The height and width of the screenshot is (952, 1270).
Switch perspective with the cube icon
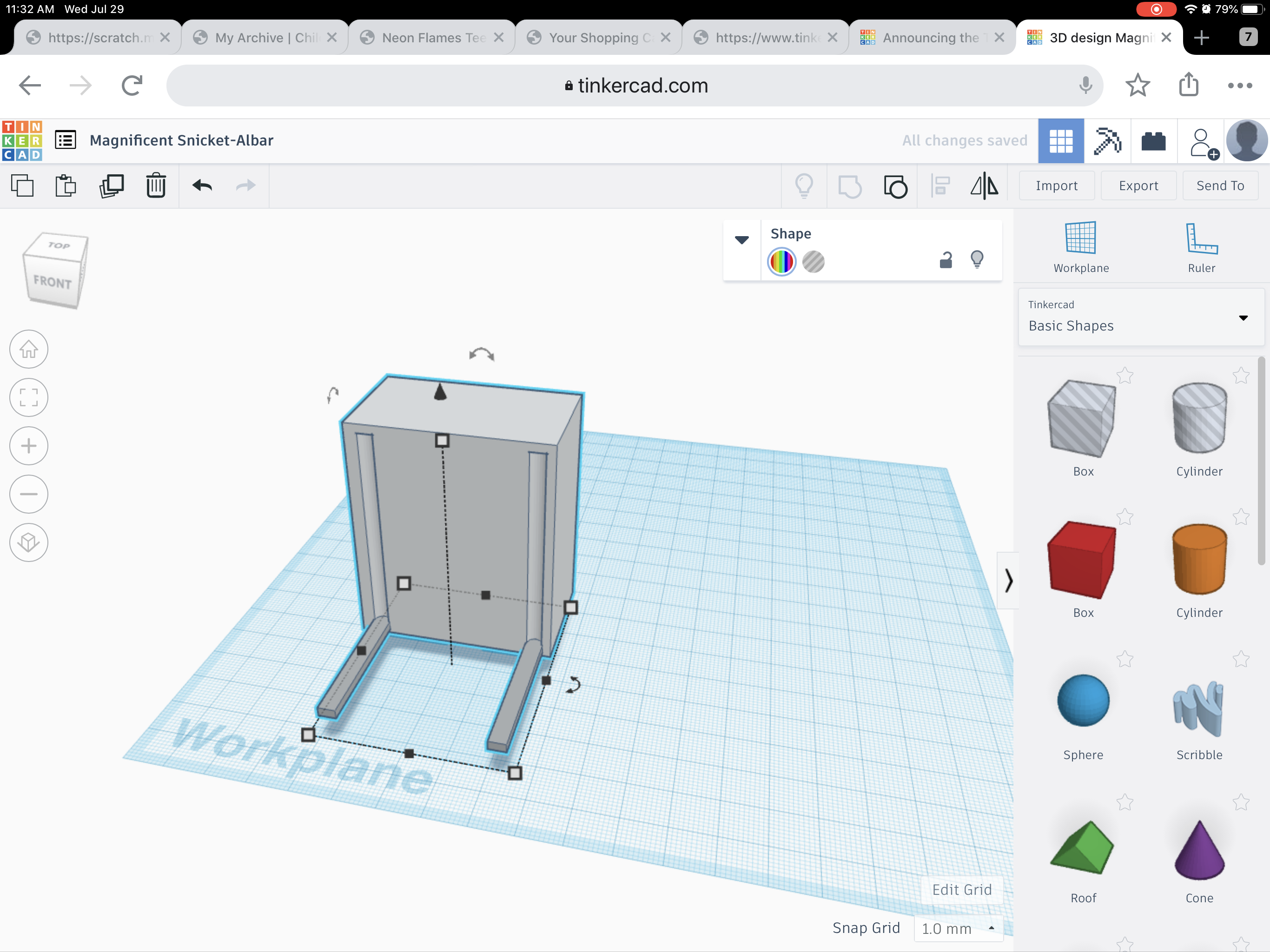pos(29,542)
